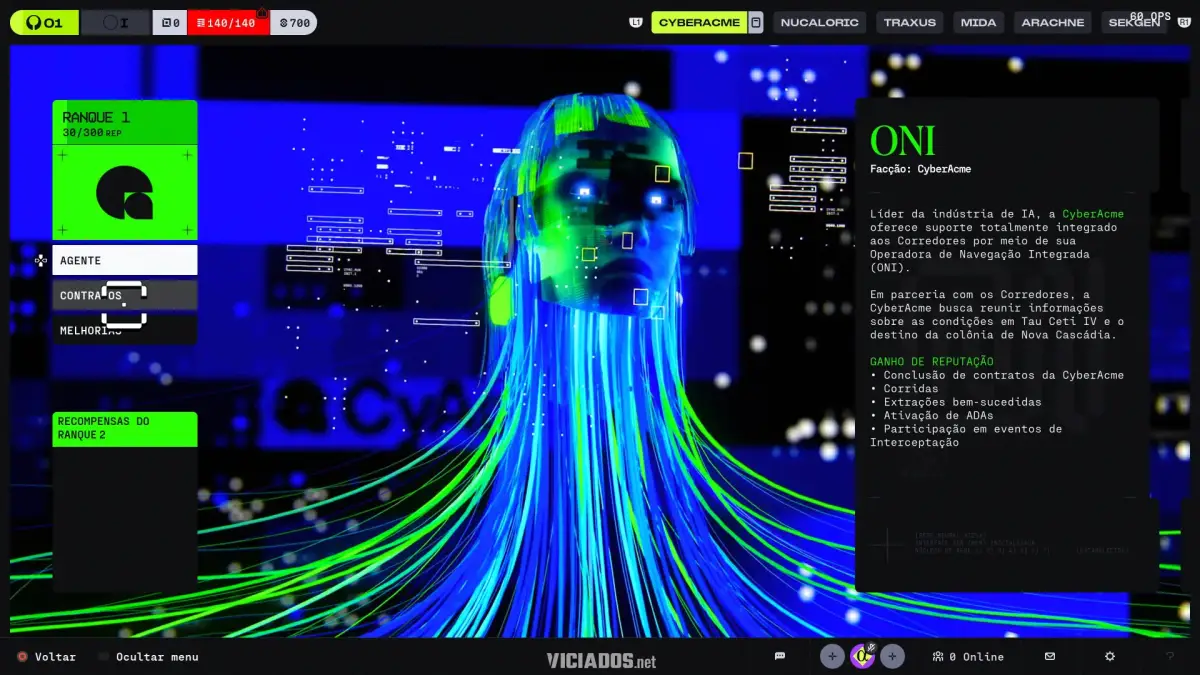Click the right add squad member plus

(x=893, y=656)
